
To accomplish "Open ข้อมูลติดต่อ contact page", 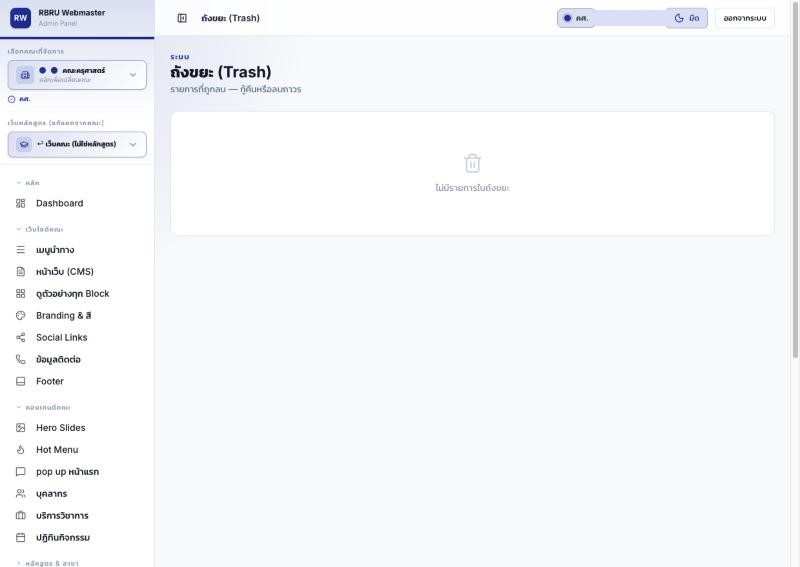I will point(77,359).
